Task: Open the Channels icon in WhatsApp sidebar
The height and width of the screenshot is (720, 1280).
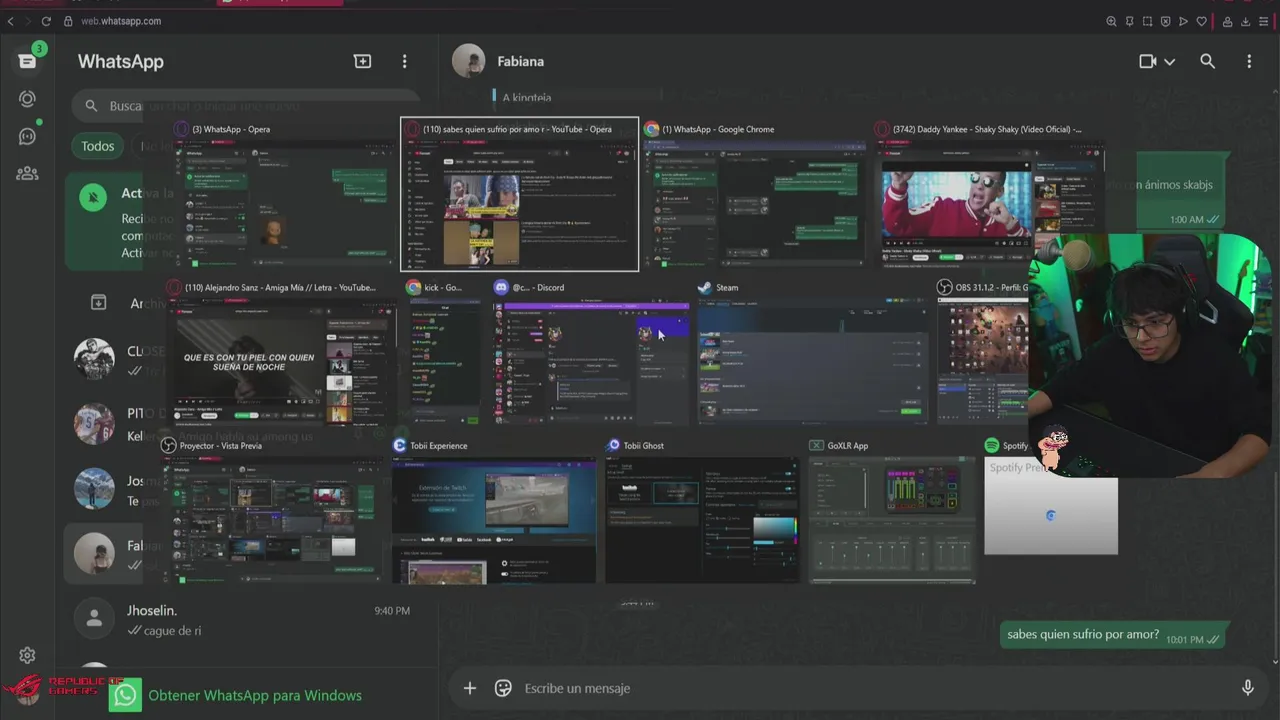Action: [27, 136]
